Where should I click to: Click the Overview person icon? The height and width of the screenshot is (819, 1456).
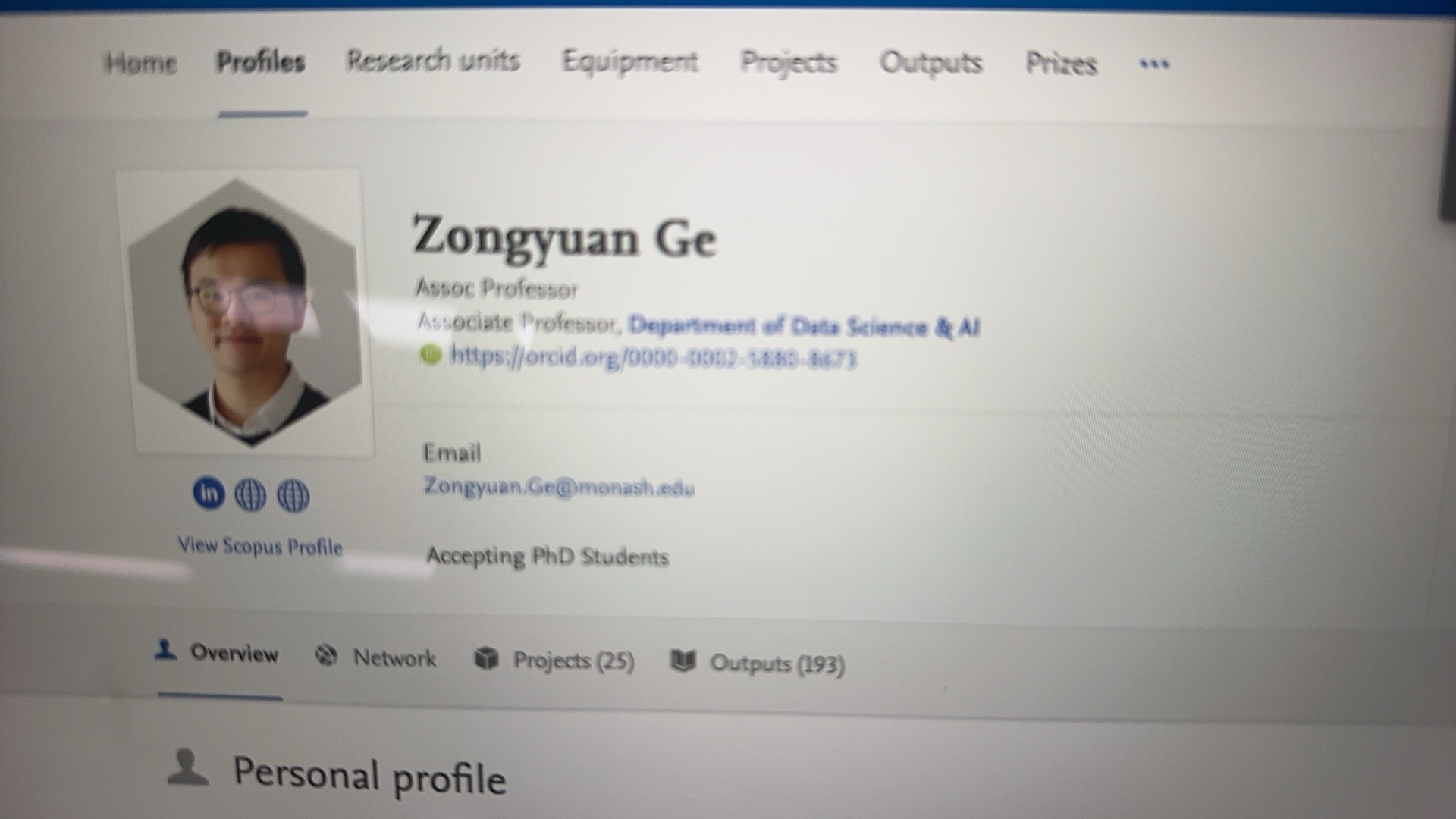tap(165, 649)
